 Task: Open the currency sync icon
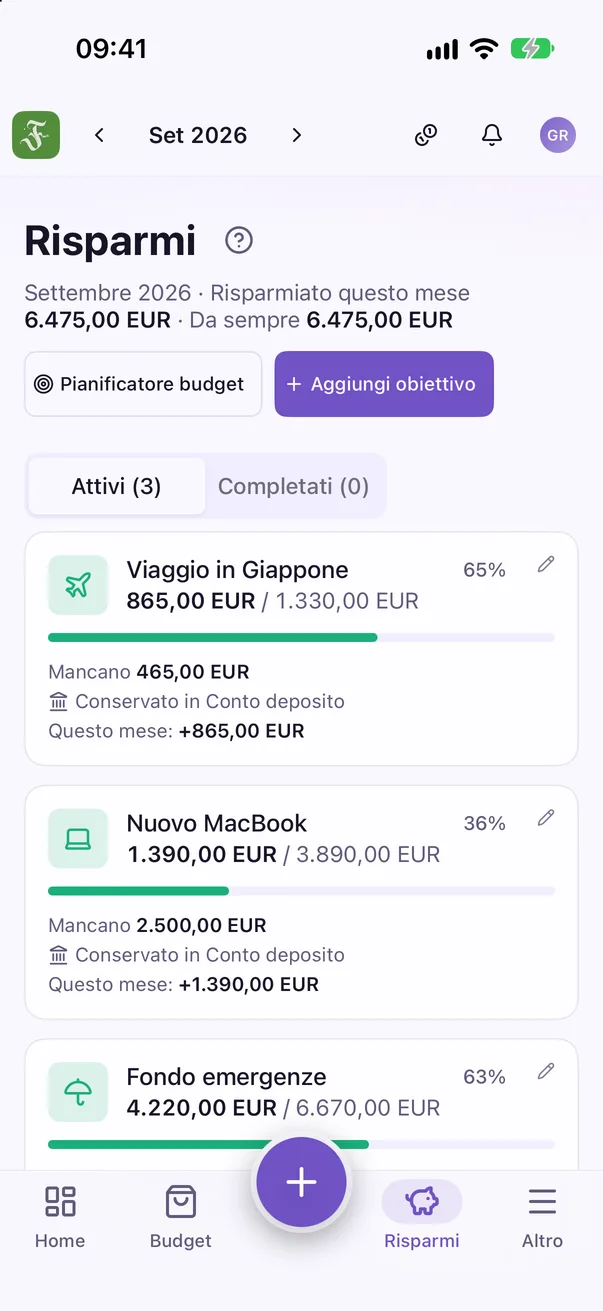(426, 135)
